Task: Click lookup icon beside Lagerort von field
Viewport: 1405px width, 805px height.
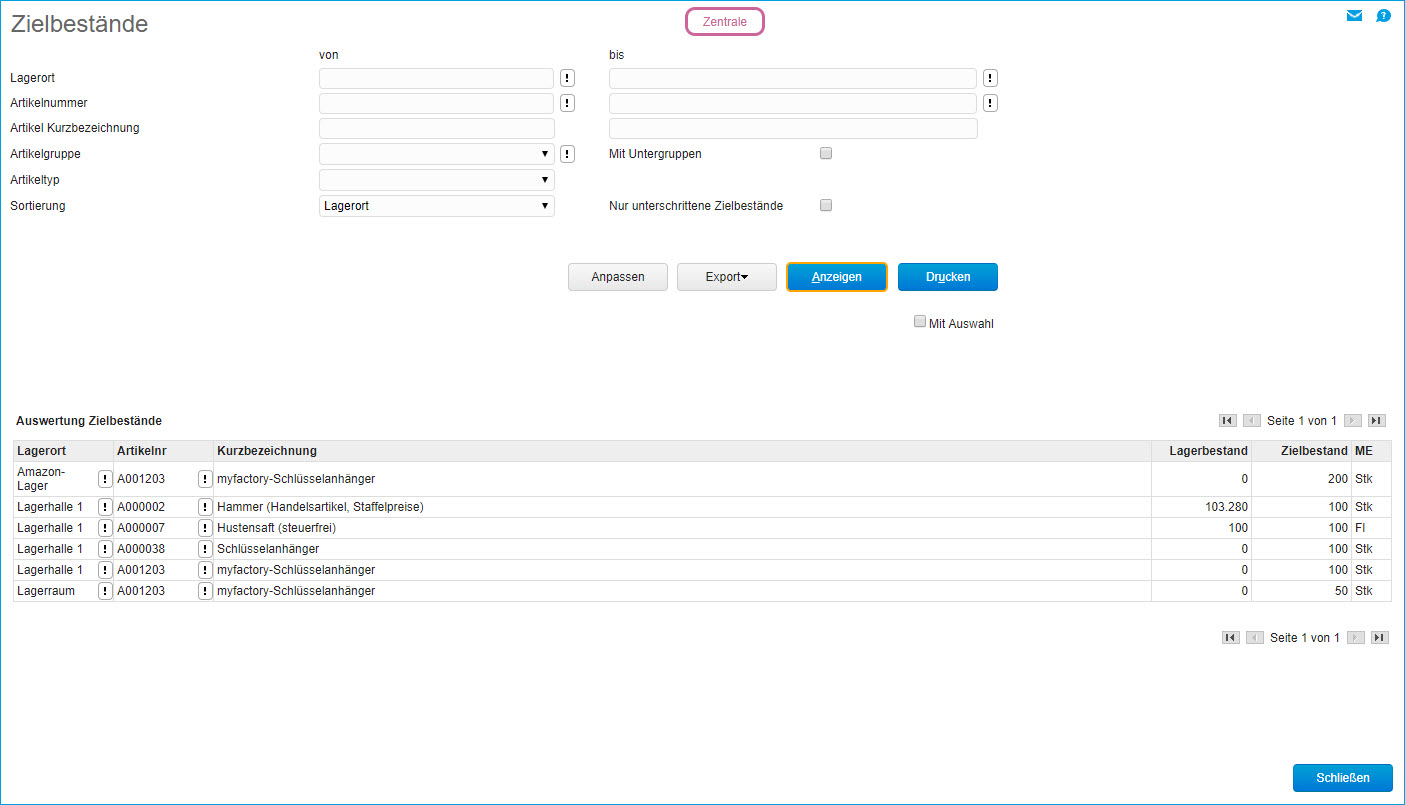Action: tap(567, 78)
